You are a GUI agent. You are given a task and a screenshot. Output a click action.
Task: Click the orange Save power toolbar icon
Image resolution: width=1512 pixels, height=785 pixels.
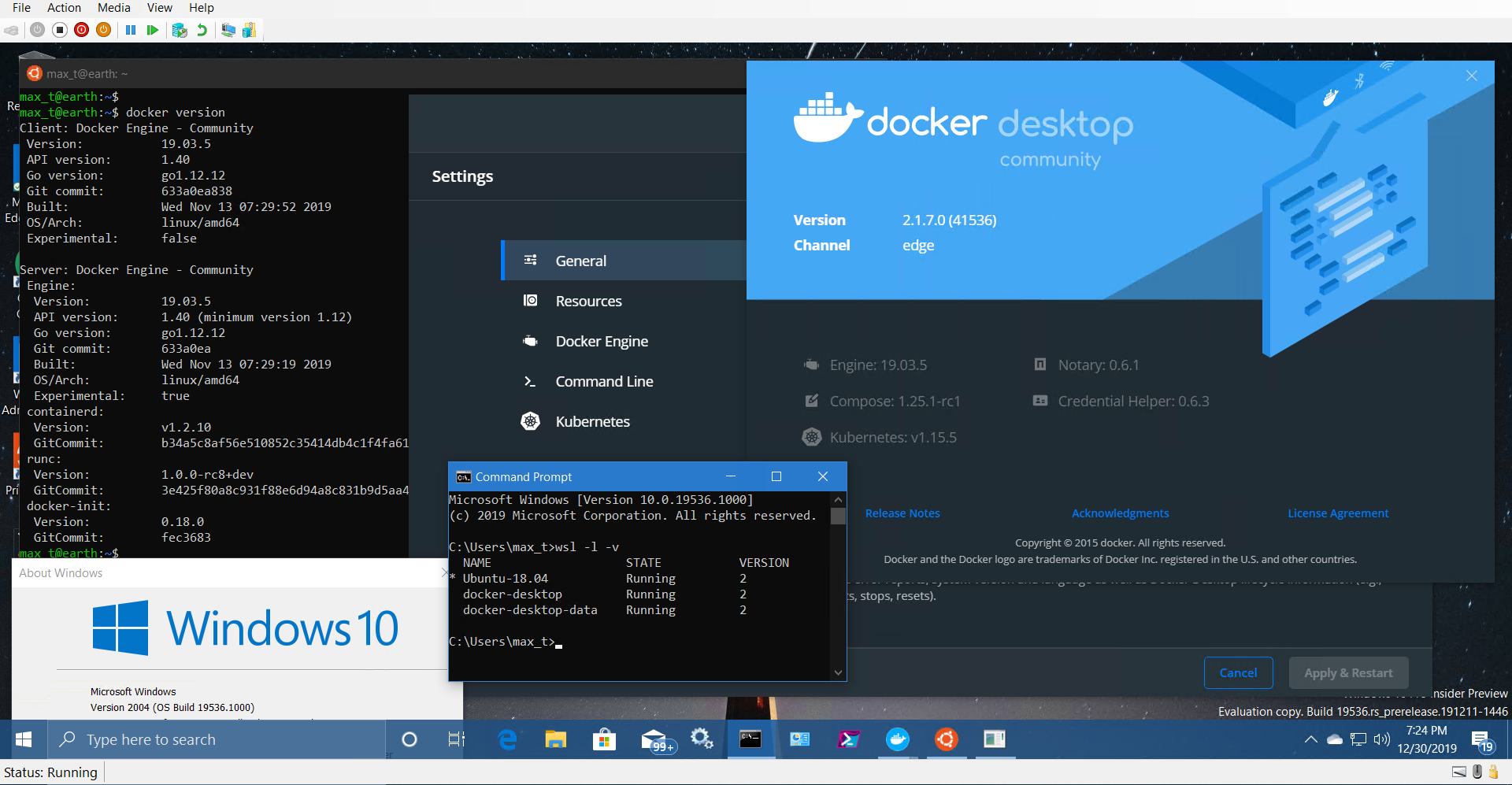coord(103,30)
